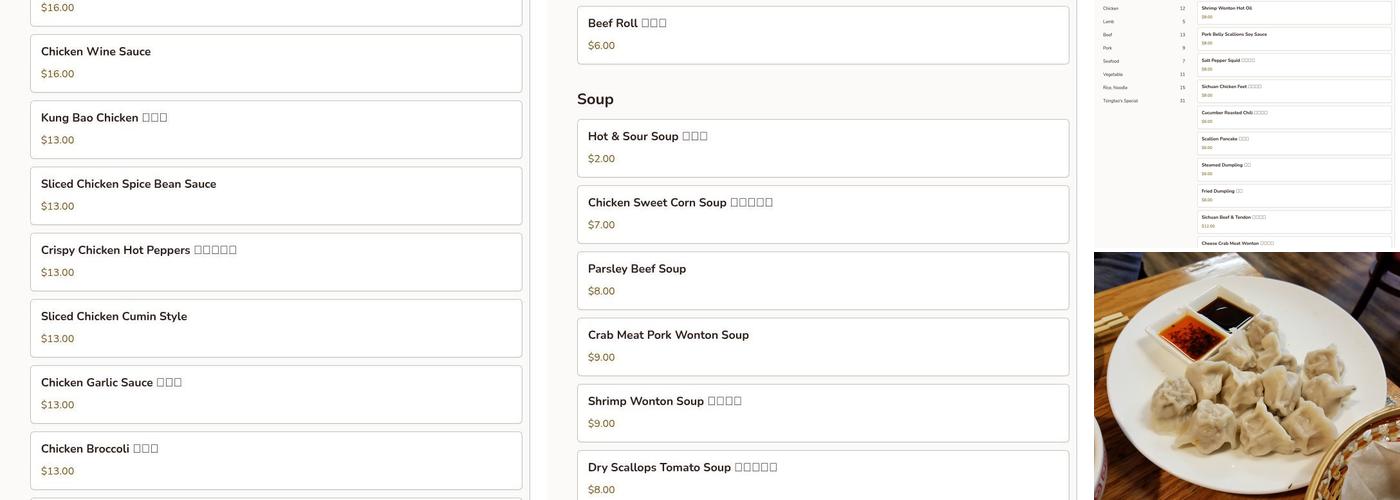Screen dimensions: 1400x500
Task: Click Tsingtao's Special category in preview
Action: tap(1119, 100)
